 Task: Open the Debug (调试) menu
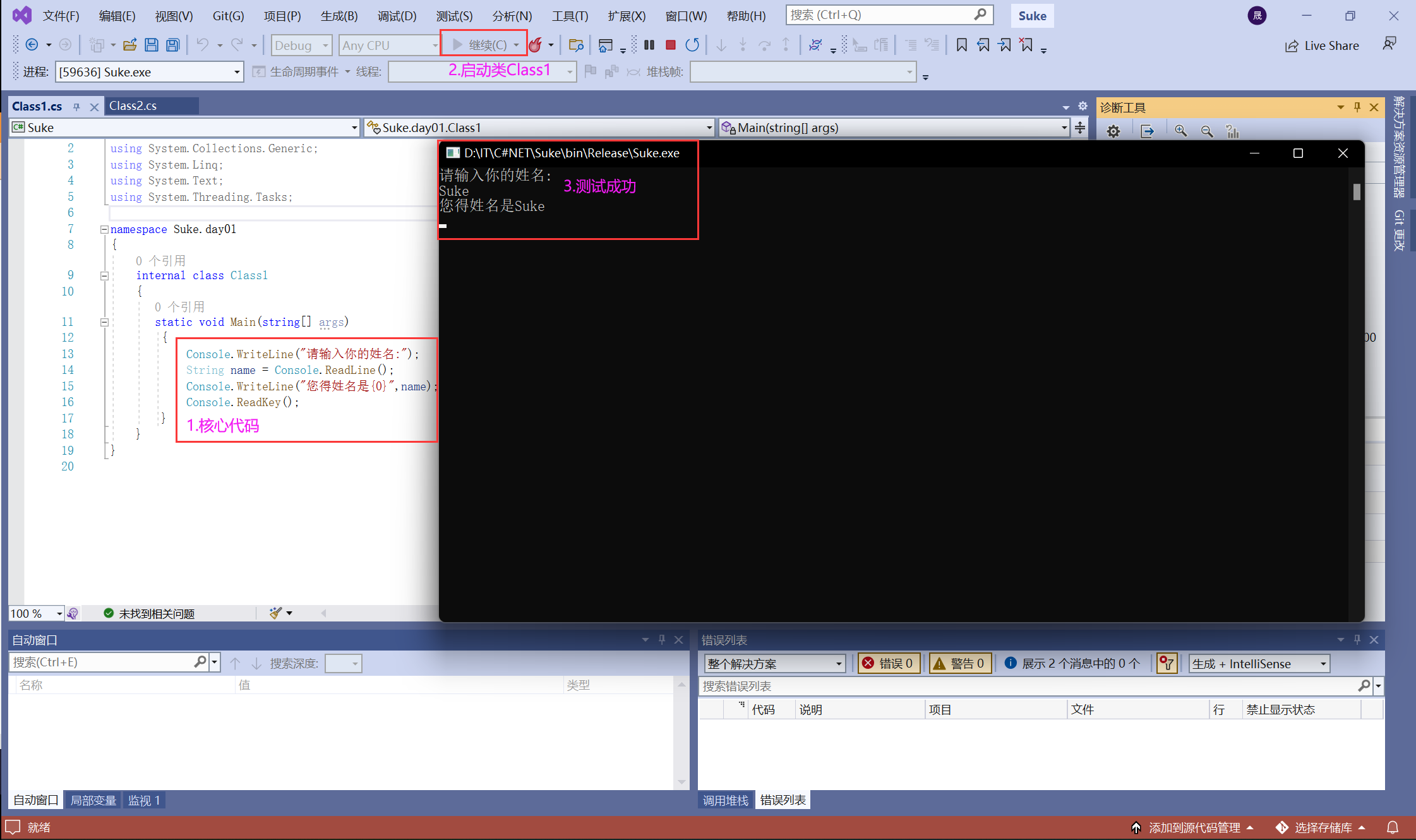point(397,16)
